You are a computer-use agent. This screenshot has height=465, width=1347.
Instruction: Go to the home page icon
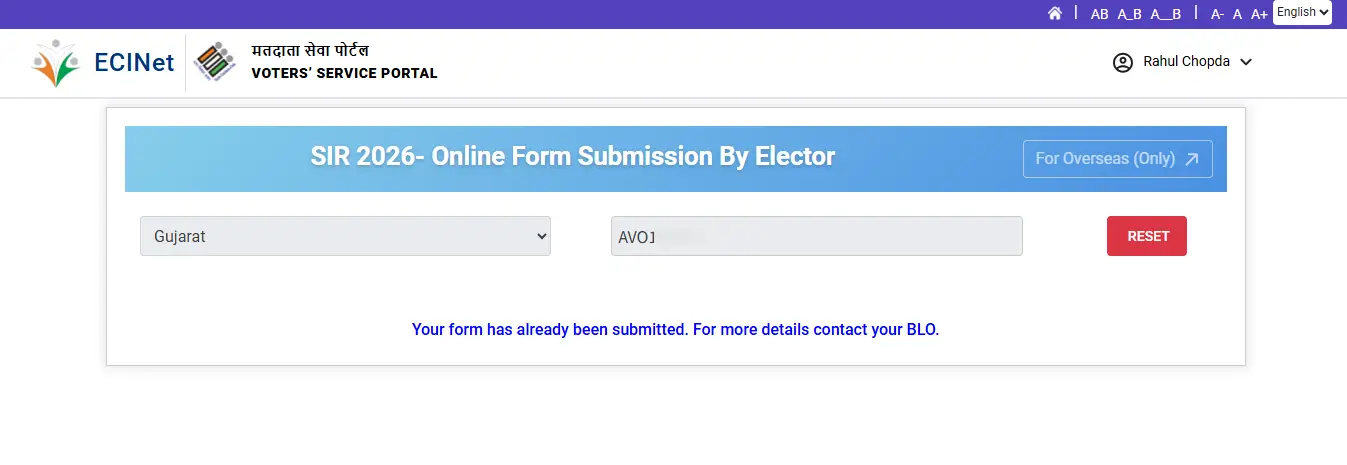1054,13
